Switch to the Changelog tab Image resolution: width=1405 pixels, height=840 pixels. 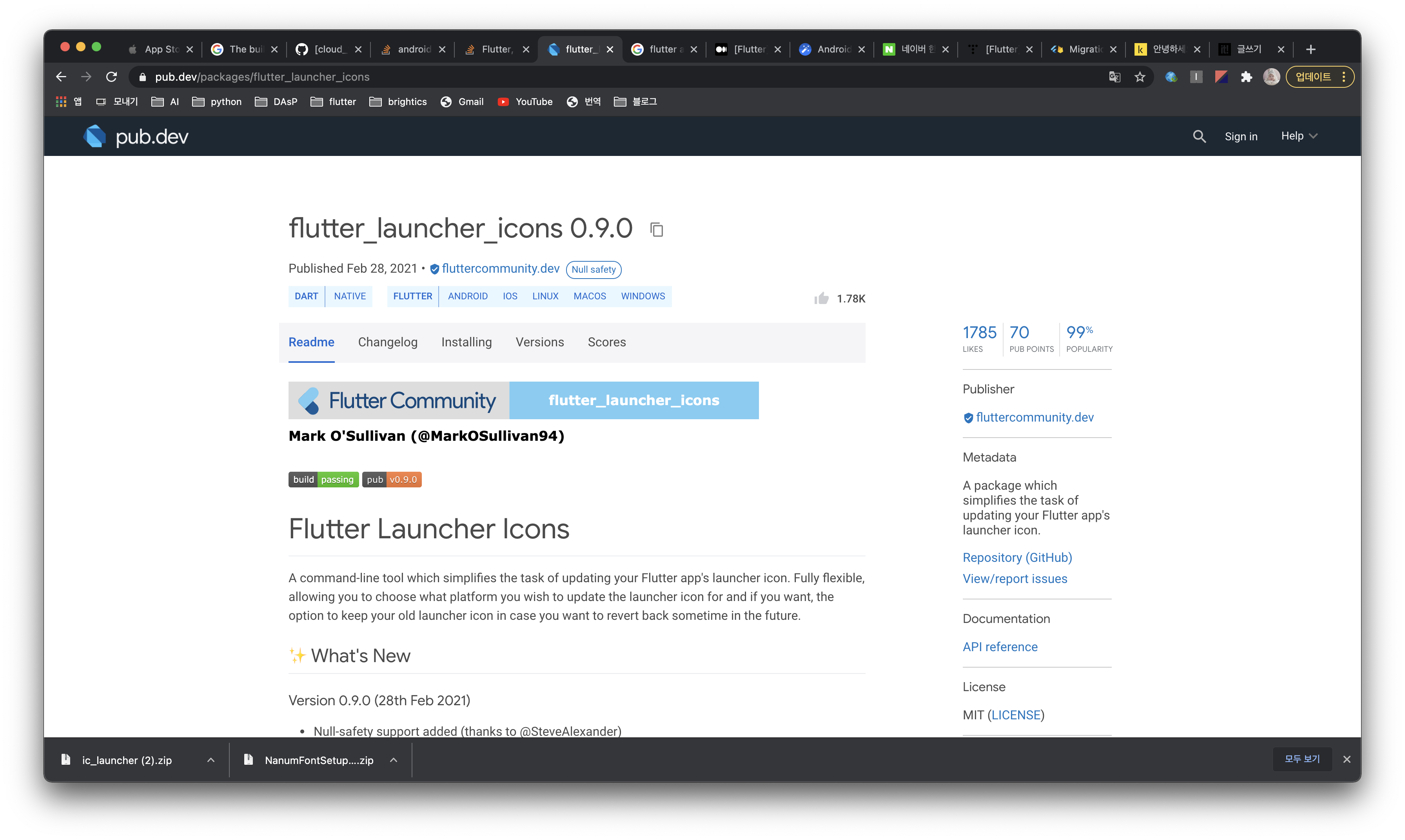point(387,342)
